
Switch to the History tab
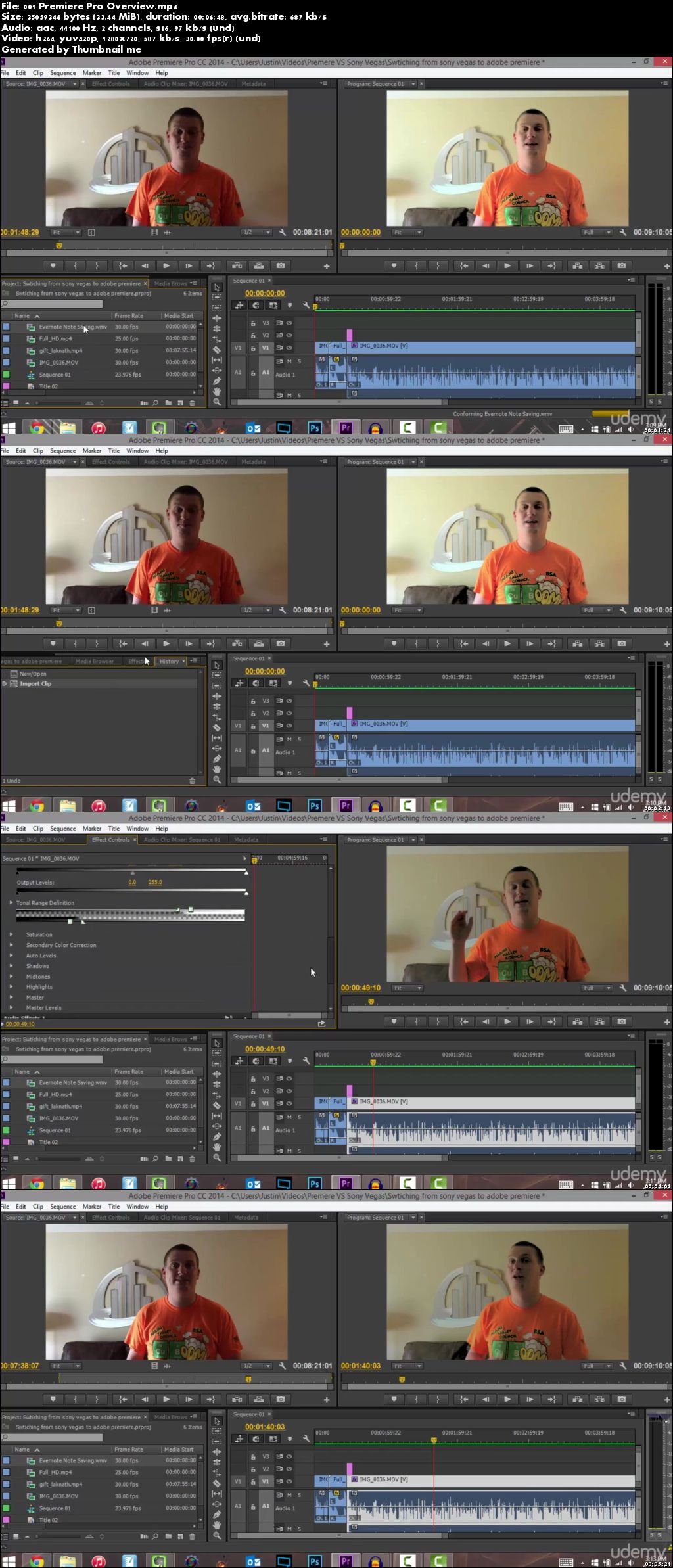169,661
